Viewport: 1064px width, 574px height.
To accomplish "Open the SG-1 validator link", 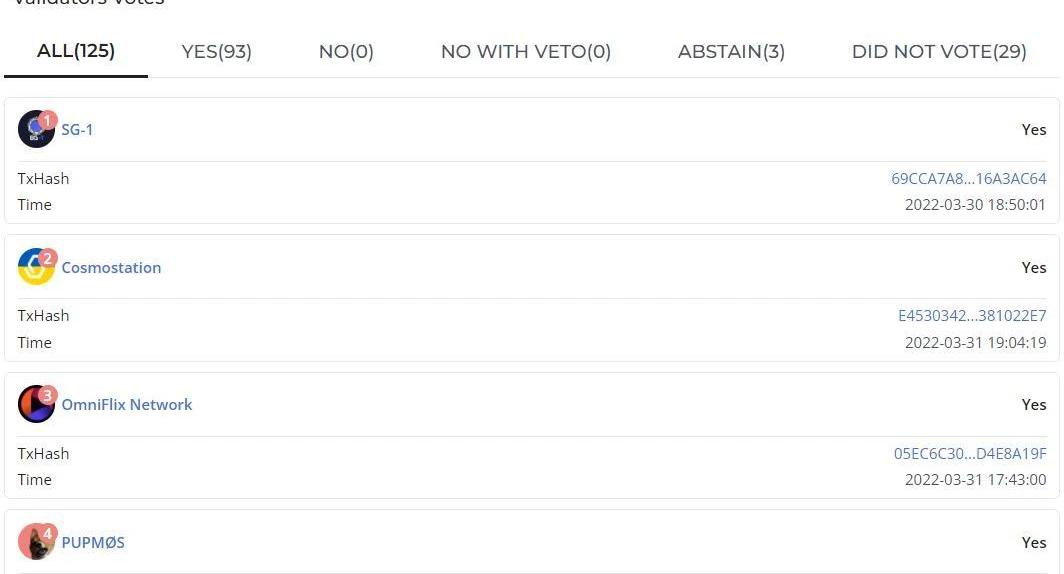I will [x=77, y=130].
